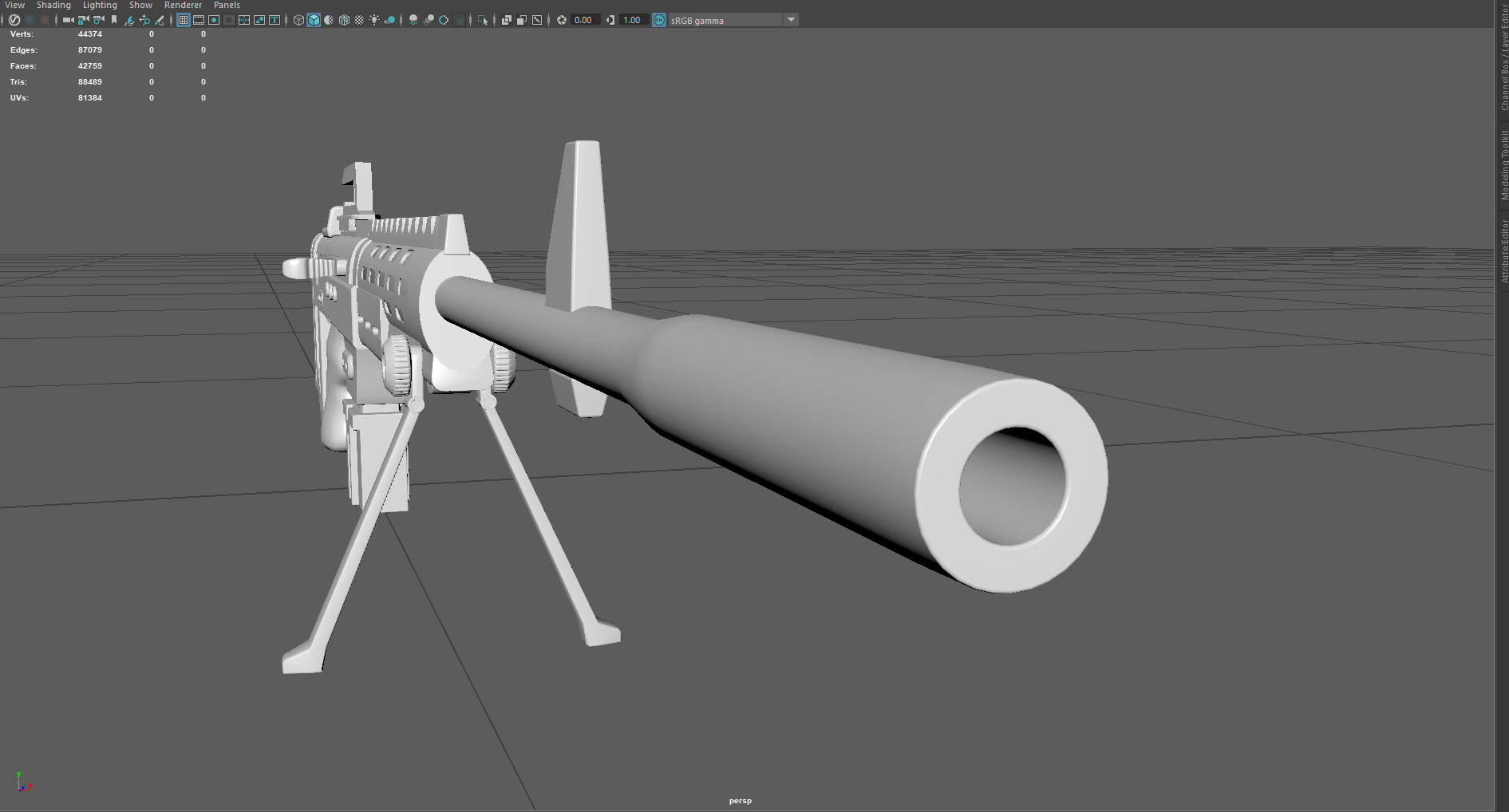Click the UVs count 81384
This screenshot has width=1509, height=812.
(x=90, y=98)
